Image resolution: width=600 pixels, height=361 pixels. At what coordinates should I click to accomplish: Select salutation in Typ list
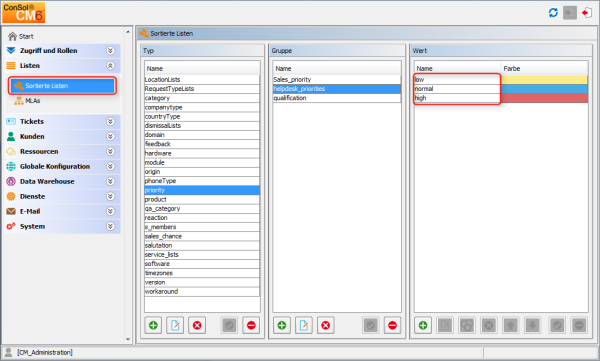click(x=202, y=245)
